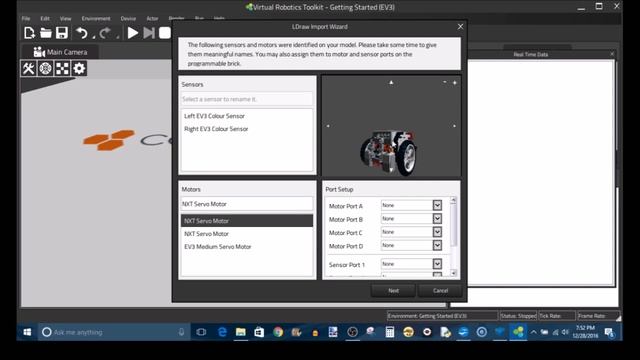Zoom out model preview with minus
This screenshot has height=360, width=640.
(x=444, y=82)
